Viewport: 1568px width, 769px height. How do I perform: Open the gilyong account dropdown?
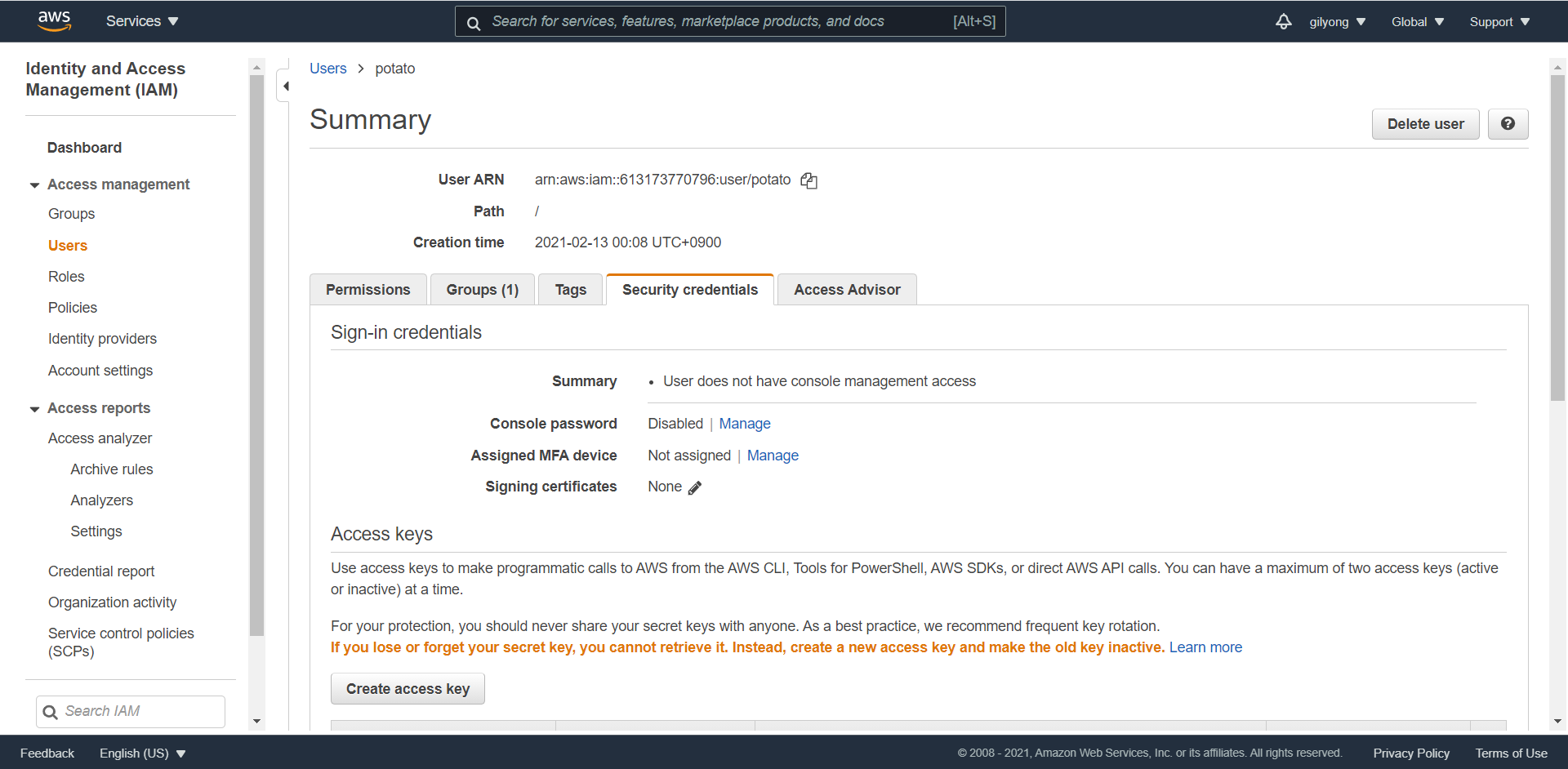tap(1337, 22)
